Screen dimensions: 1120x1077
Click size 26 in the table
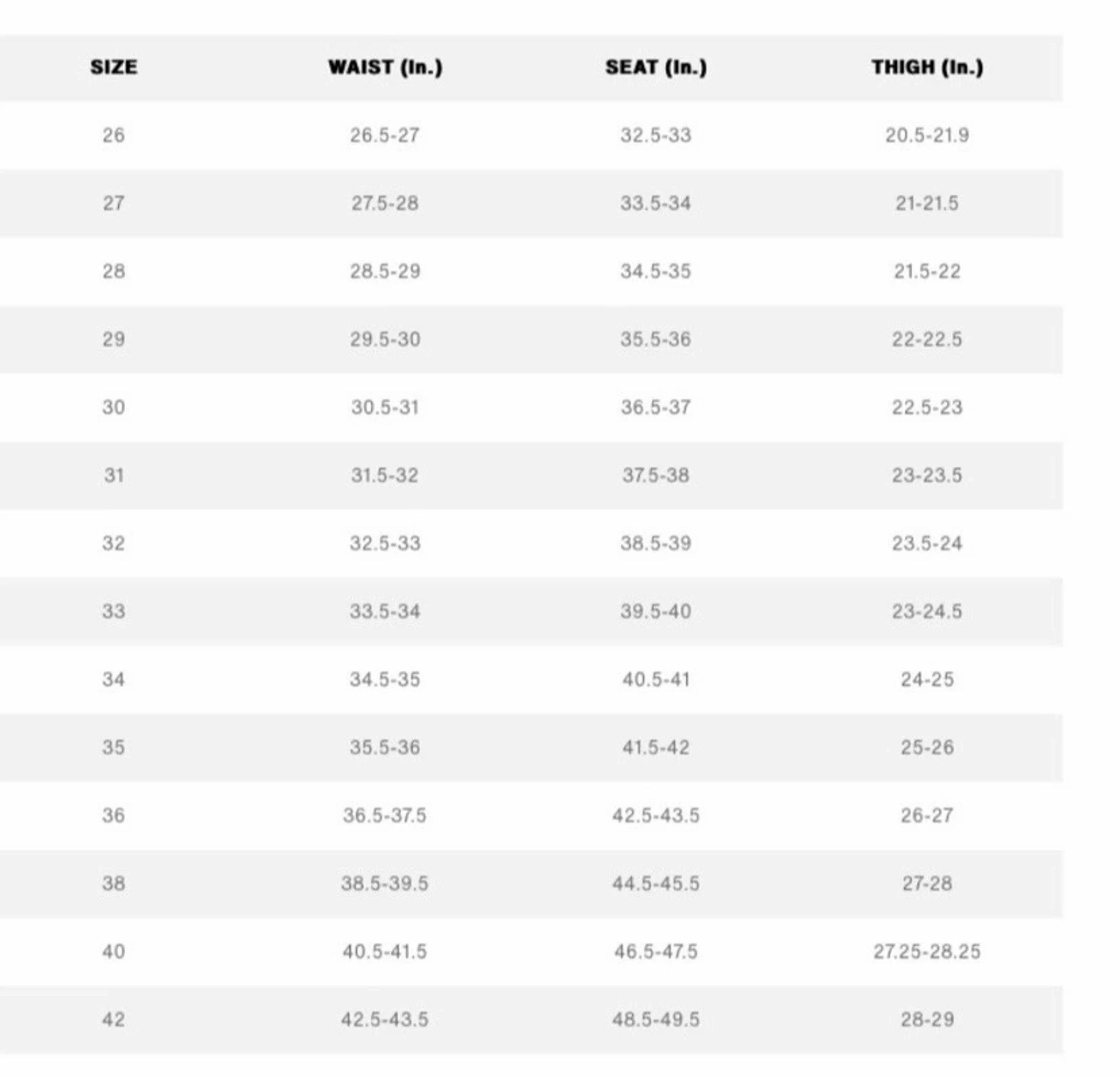tap(114, 135)
